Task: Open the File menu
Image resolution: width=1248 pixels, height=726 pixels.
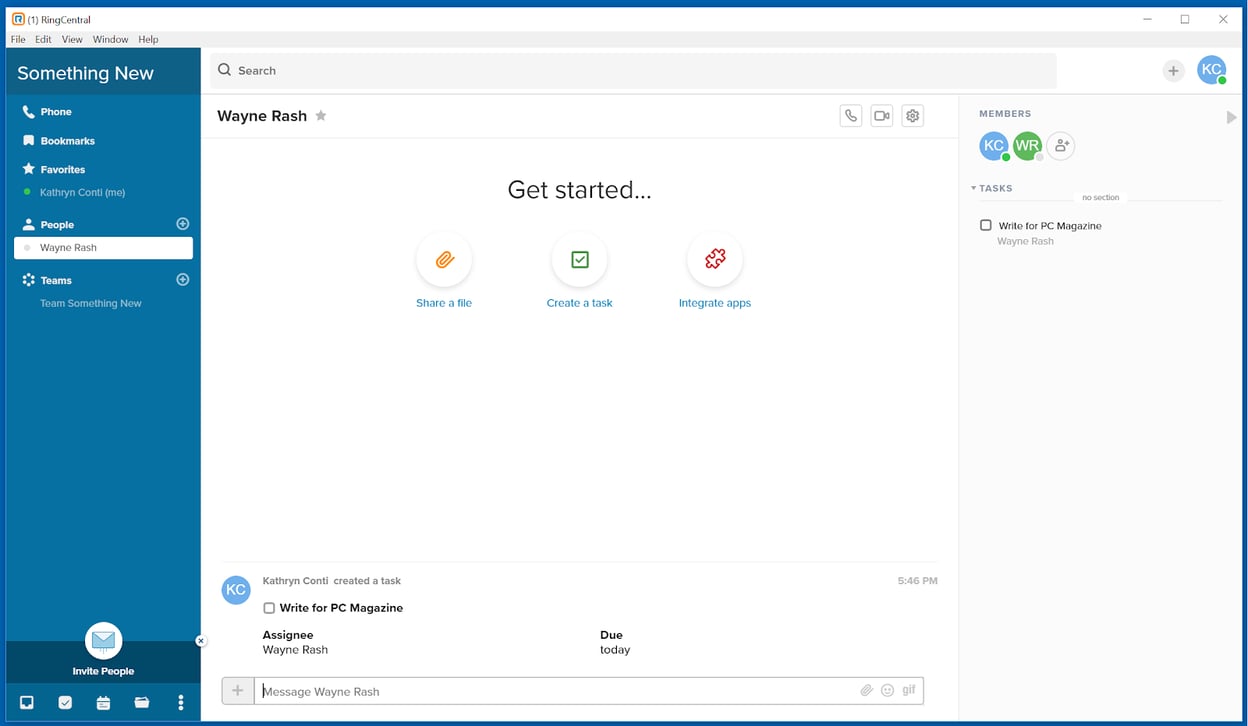Action: (x=18, y=40)
